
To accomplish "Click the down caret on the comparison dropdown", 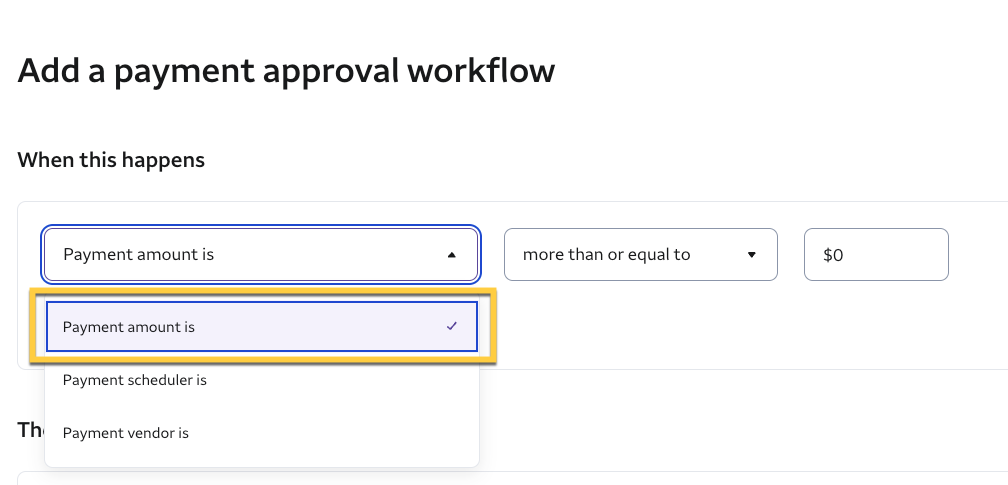I will coord(752,255).
